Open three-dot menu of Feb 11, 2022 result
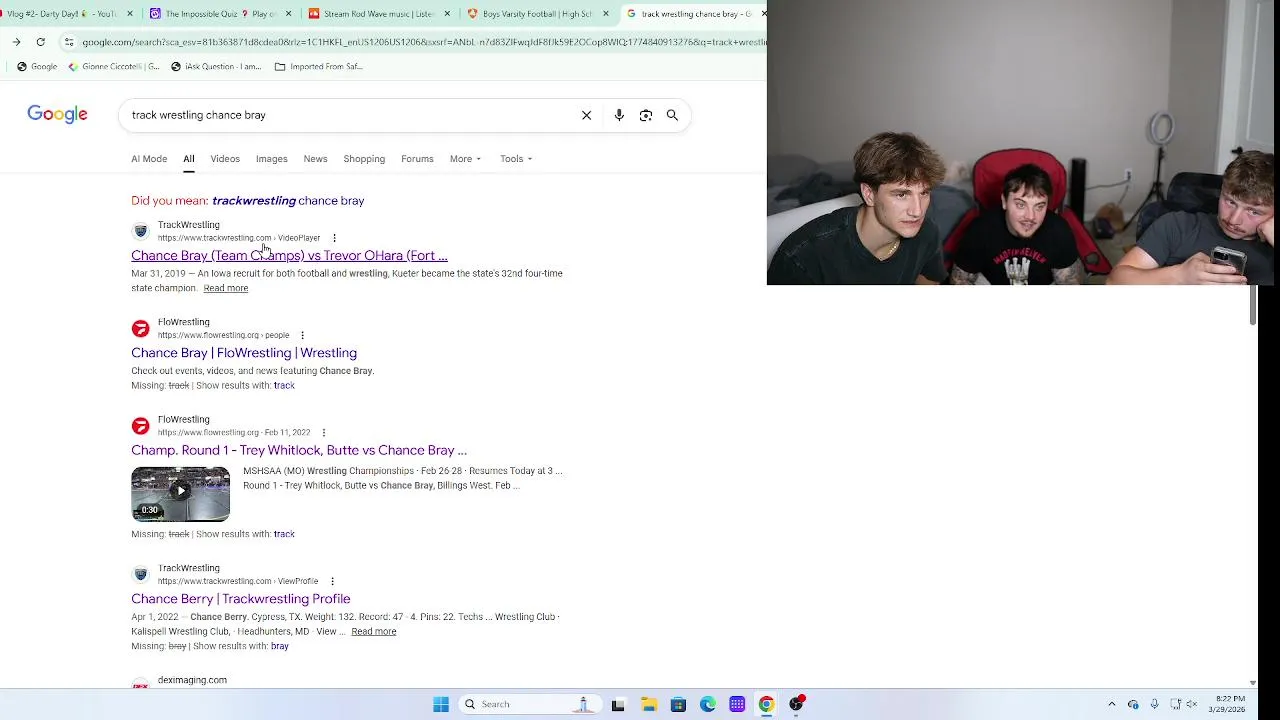 pyautogui.click(x=323, y=433)
